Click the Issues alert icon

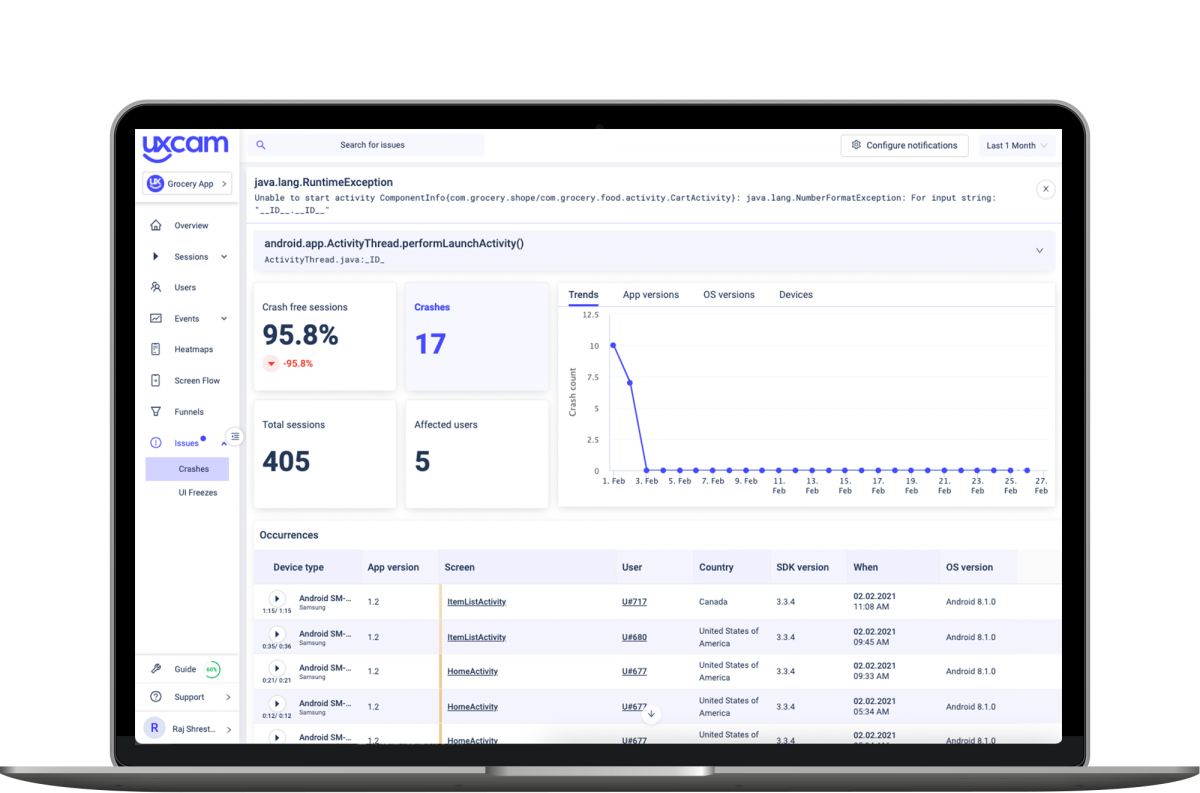pyautogui.click(x=157, y=442)
